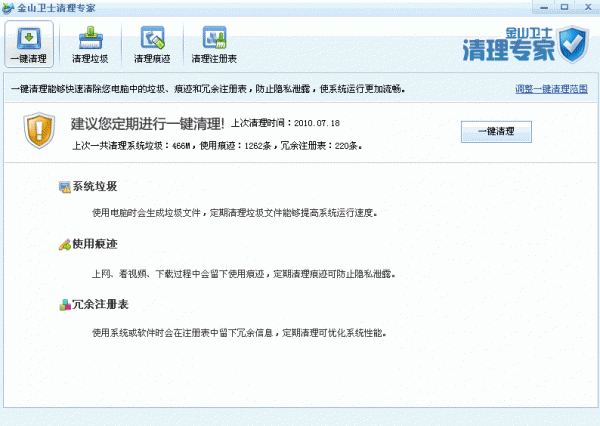Click the 使用痕迹 pencil icon
The height and width of the screenshot is (426, 600).
[65, 245]
